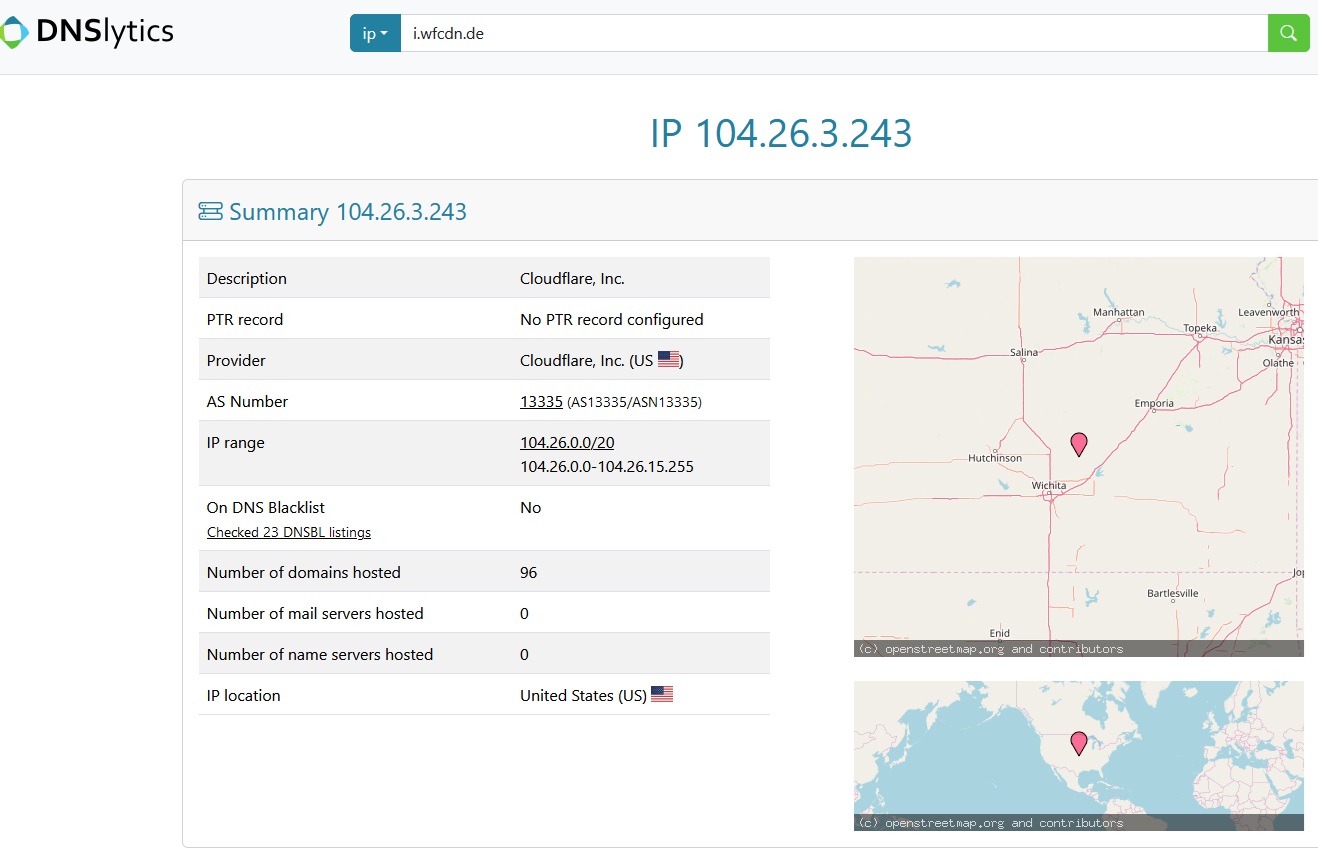Click the AS Number row label
The image size is (1318, 857).
(247, 401)
